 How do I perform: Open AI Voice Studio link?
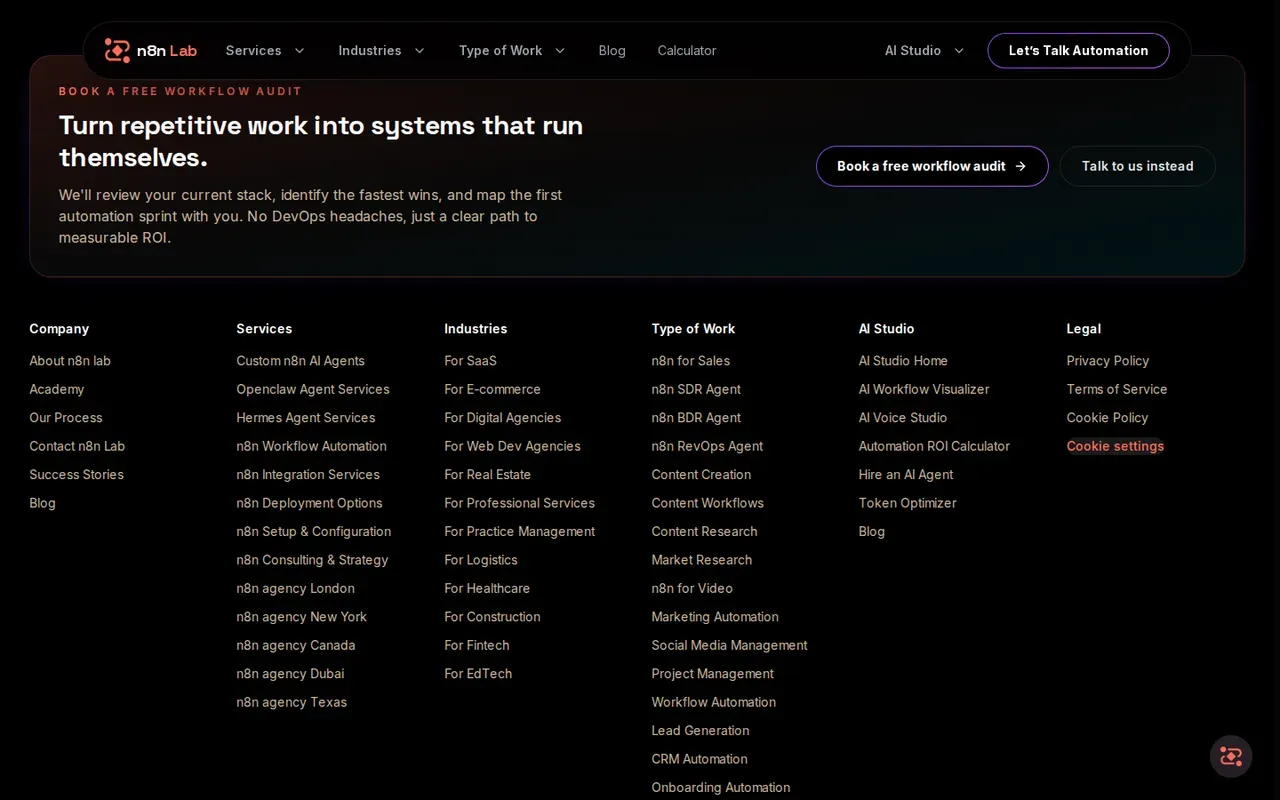tap(902, 418)
